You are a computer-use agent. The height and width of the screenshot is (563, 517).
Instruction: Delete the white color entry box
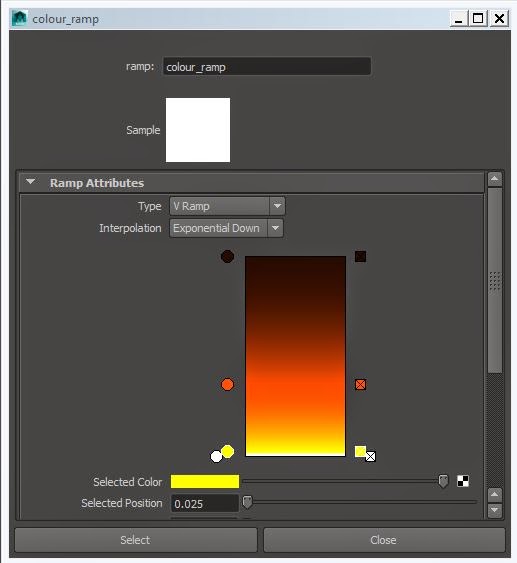pos(371,456)
